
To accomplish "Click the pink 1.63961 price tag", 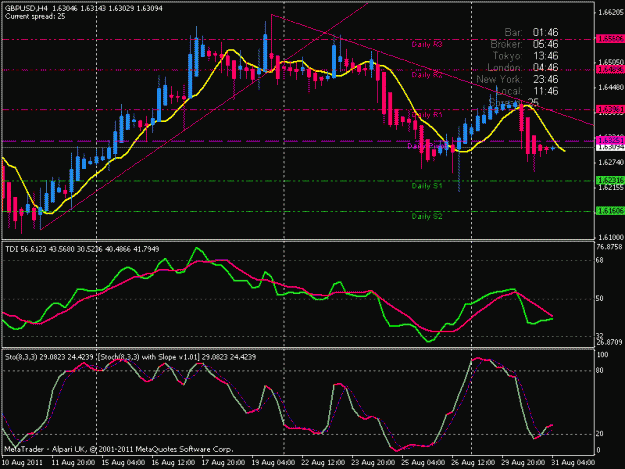I will pyautogui.click(x=610, y=109).
